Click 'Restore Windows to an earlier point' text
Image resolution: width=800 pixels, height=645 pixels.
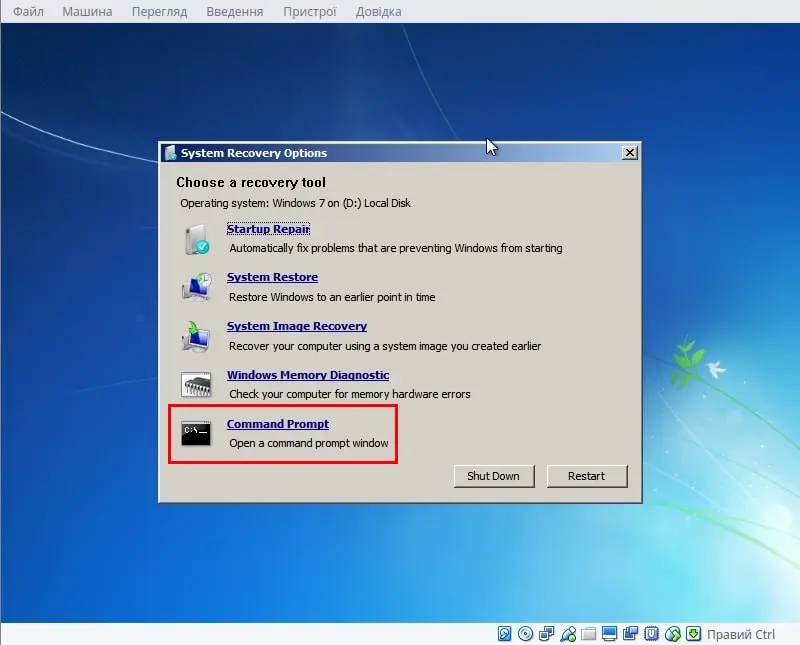point(332,297)
